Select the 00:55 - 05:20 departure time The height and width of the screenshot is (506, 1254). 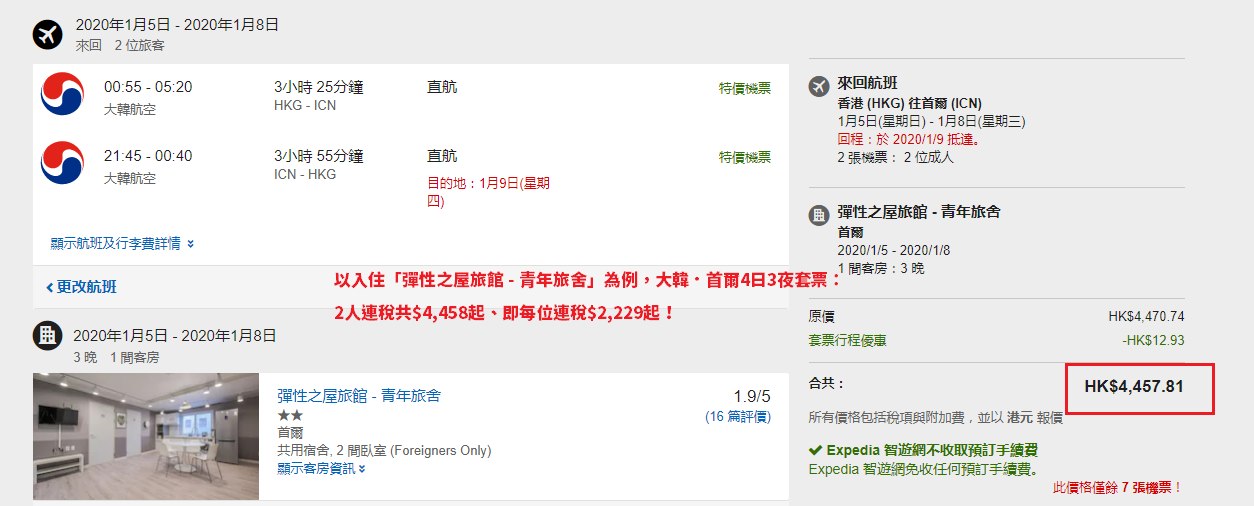(x=148, y=87)
